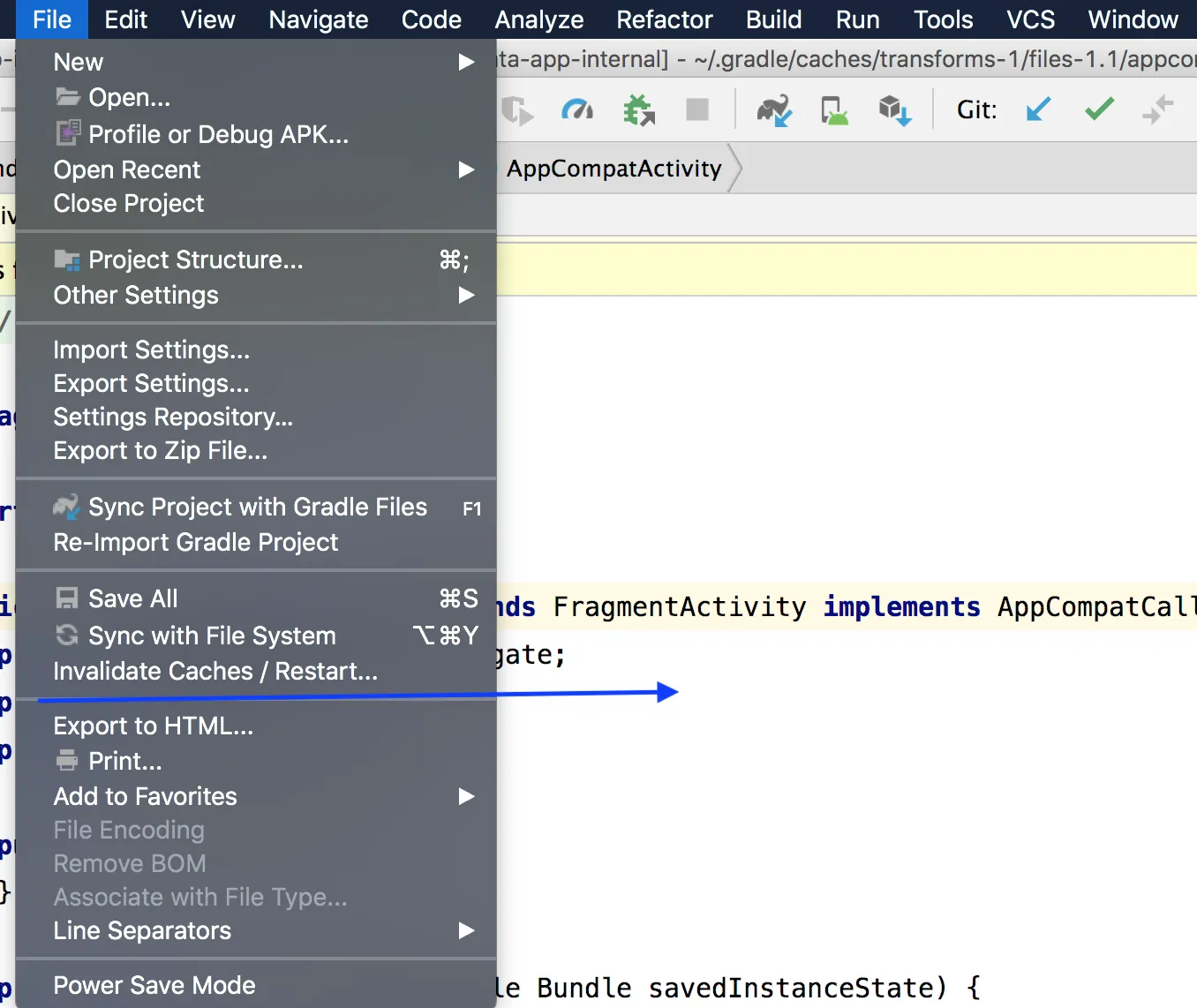
Task: Click the Run with Coverage shield icon
Action: pyautogui.click(x=516, y=110)
